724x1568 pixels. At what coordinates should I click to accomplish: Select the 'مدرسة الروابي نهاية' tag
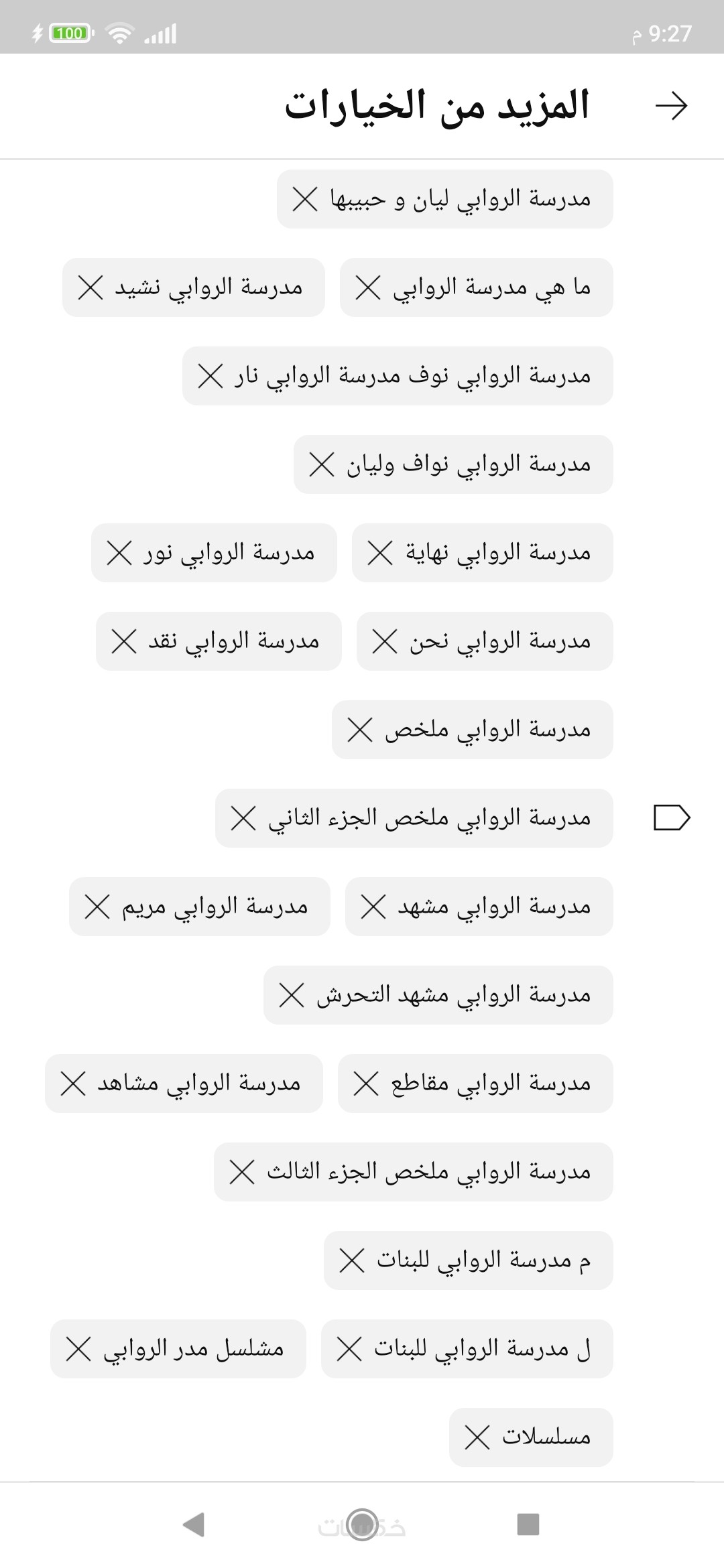click(497, 553)
